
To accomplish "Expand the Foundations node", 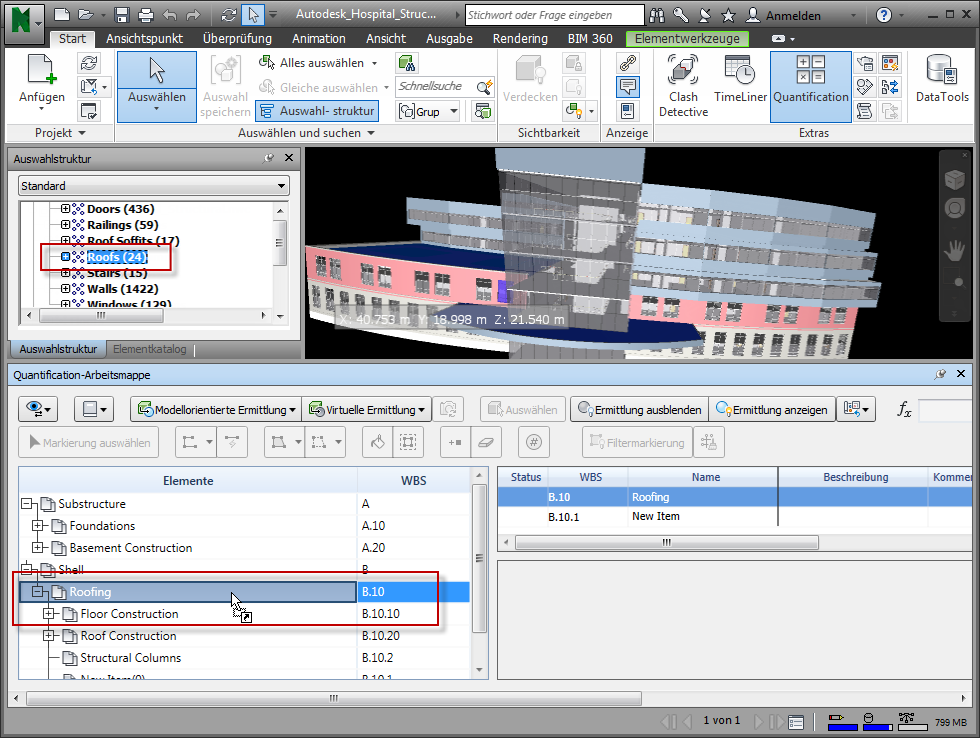I will pyautogui.click(x=38, y=526).
